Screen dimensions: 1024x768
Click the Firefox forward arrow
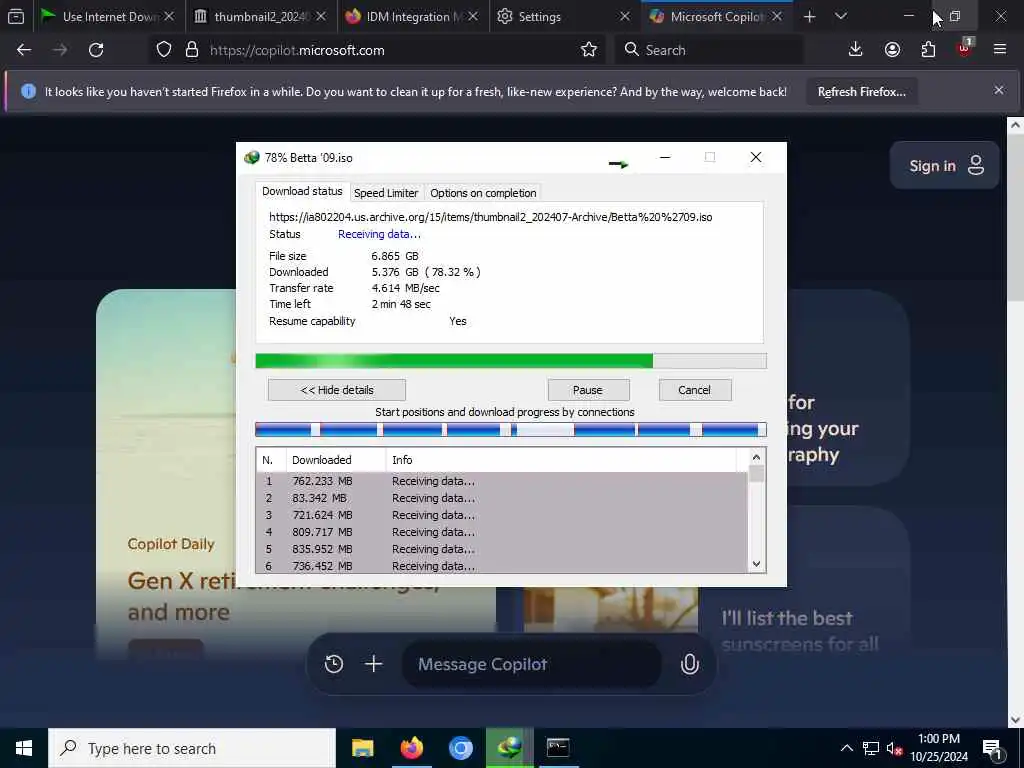(59, 50)
